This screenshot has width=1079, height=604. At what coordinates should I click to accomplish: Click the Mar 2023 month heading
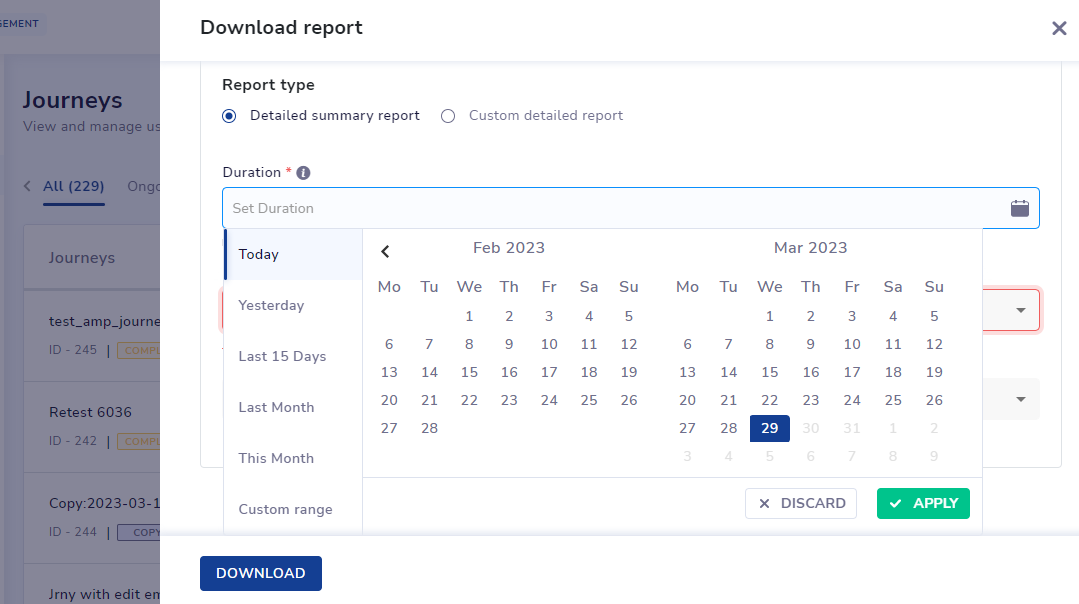pos(811,248)
